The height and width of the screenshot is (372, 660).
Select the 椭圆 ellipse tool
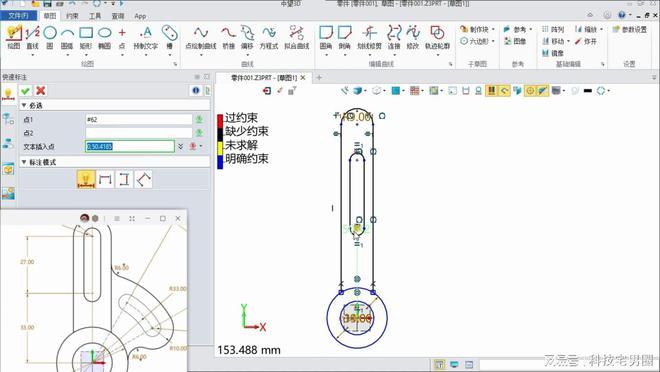click(104, 37)
